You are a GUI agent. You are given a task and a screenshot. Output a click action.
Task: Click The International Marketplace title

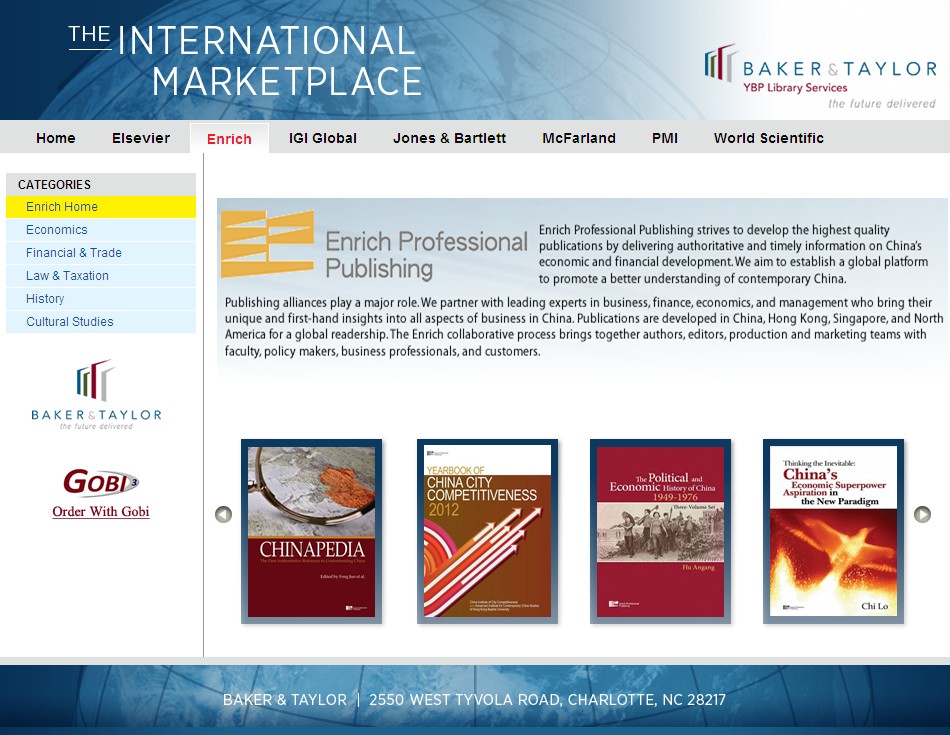tap(245, 61)
